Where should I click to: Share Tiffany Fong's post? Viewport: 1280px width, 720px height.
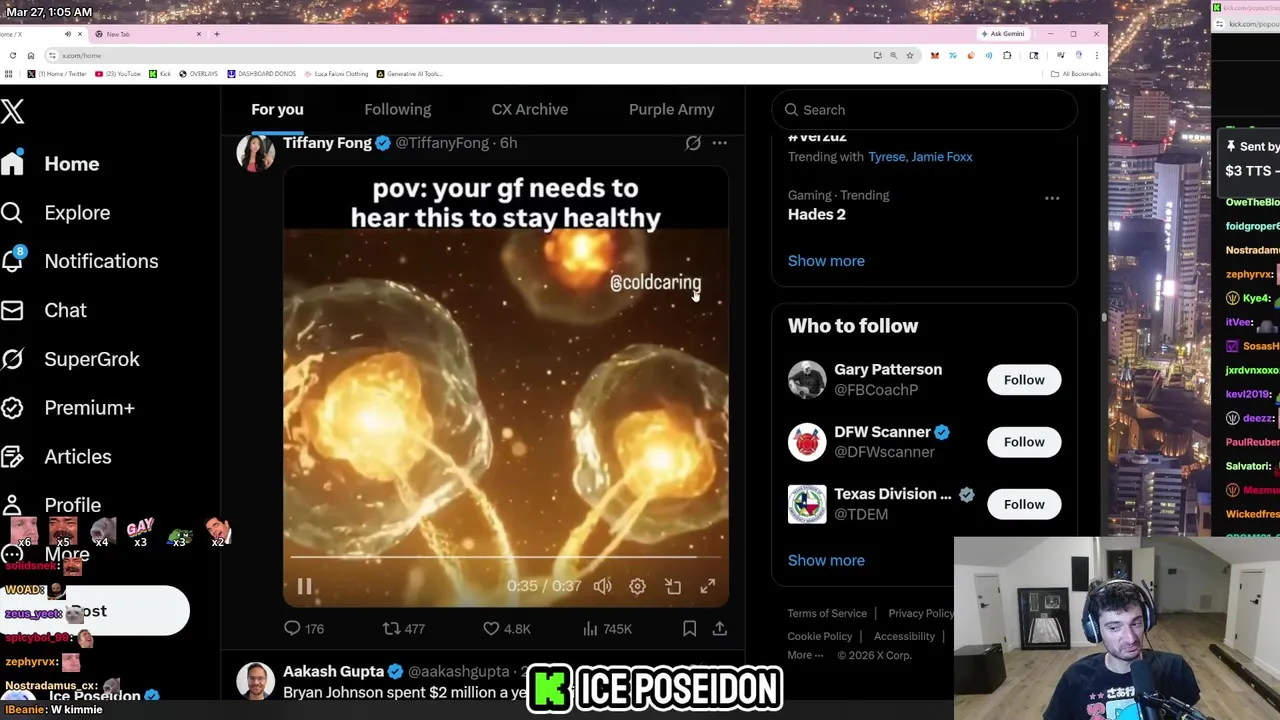coord(719,629)
